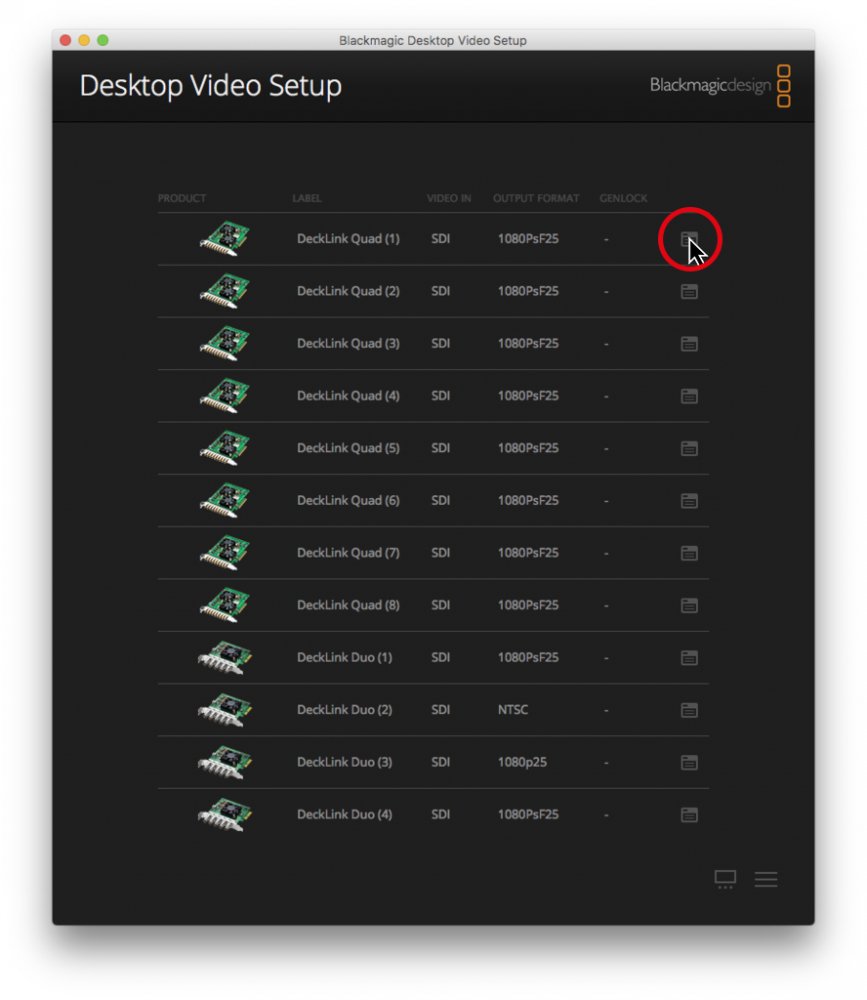
Task: Click "SDI" in the DeckLink Quad (3) row
Action: click(x=441, y=343)
